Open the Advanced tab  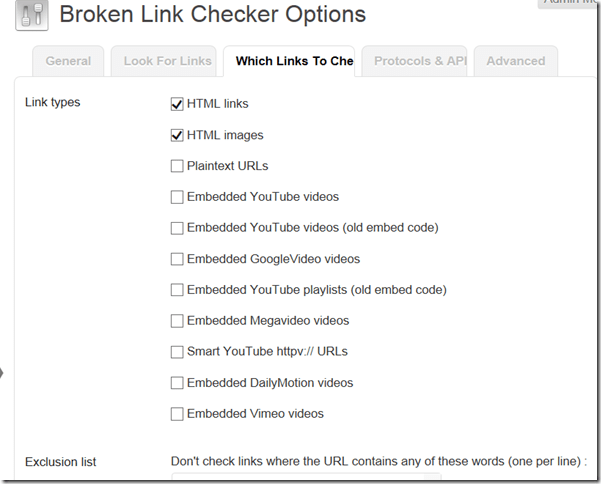click(515, 61)
